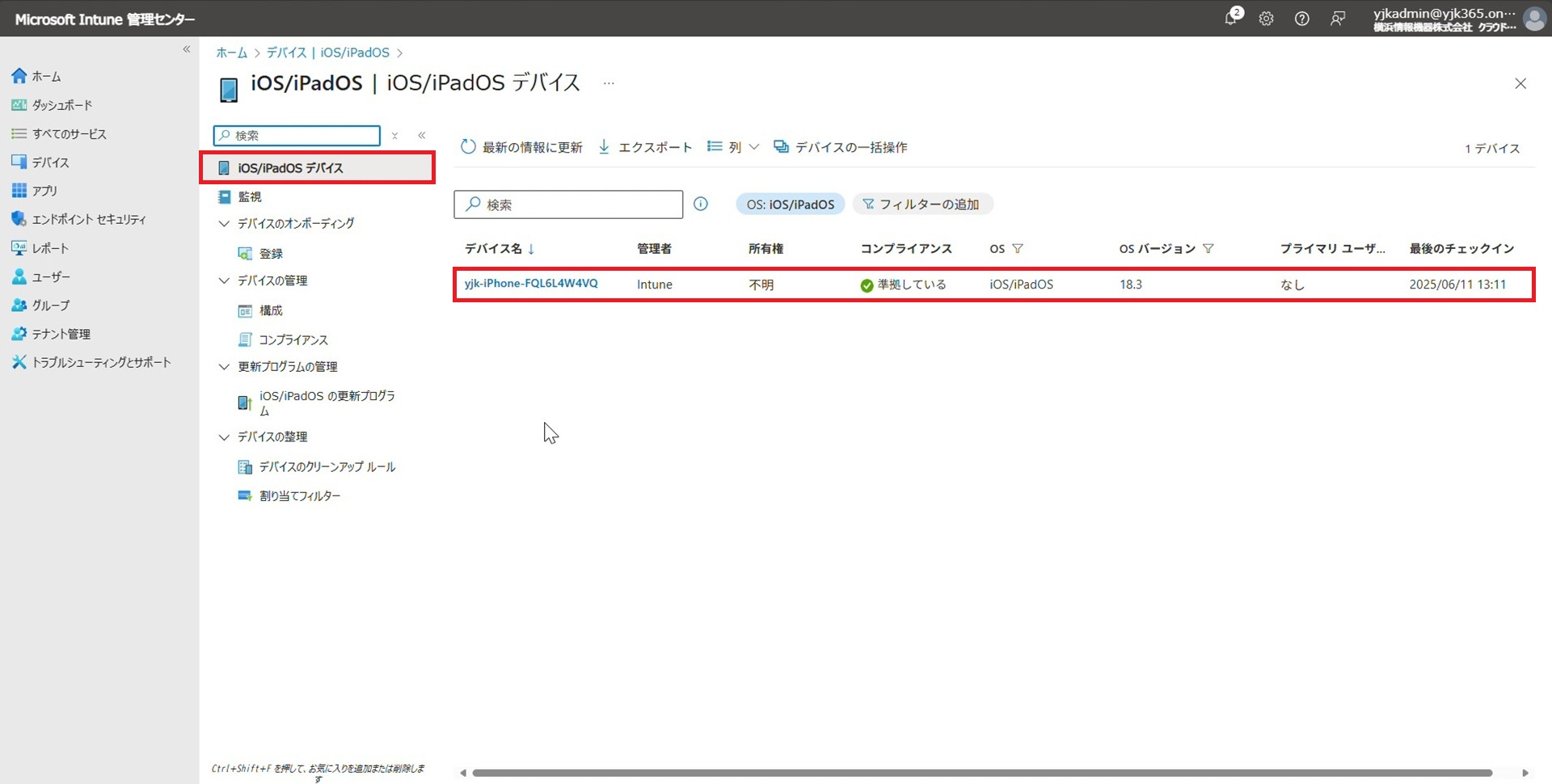Click 準拠している compliance cell

pyautogui.click(x=903, y=285)
